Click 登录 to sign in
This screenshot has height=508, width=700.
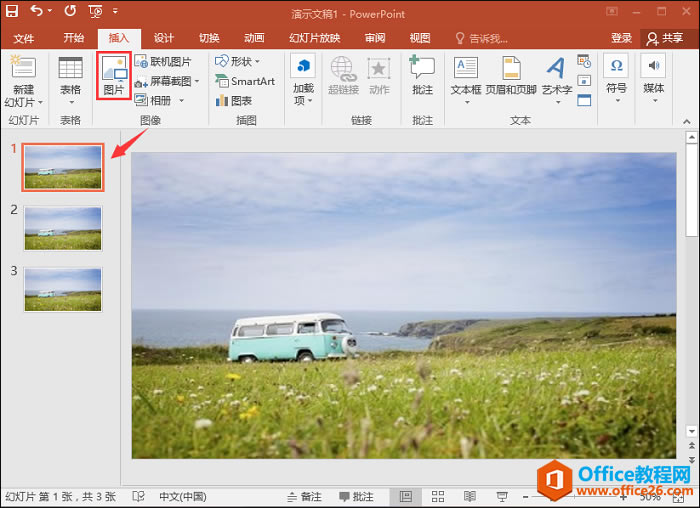pyautogui.click(x=621, y=38)
